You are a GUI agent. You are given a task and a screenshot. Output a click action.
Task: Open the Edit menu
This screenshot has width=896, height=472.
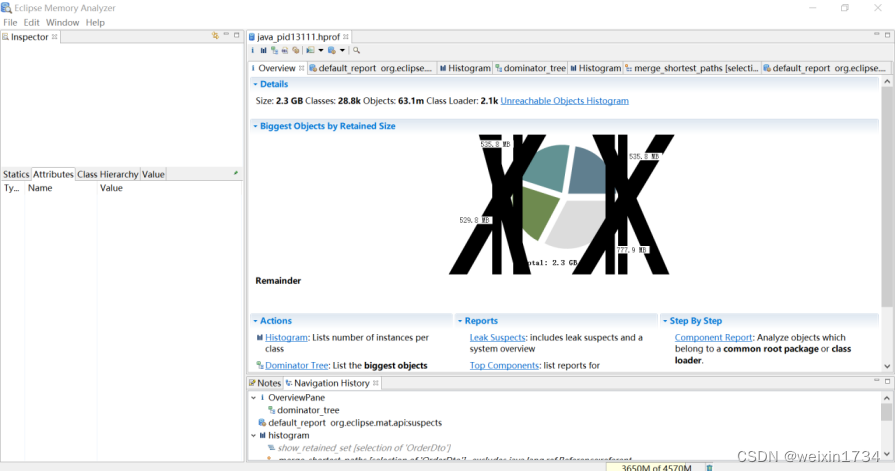(31, 22)
